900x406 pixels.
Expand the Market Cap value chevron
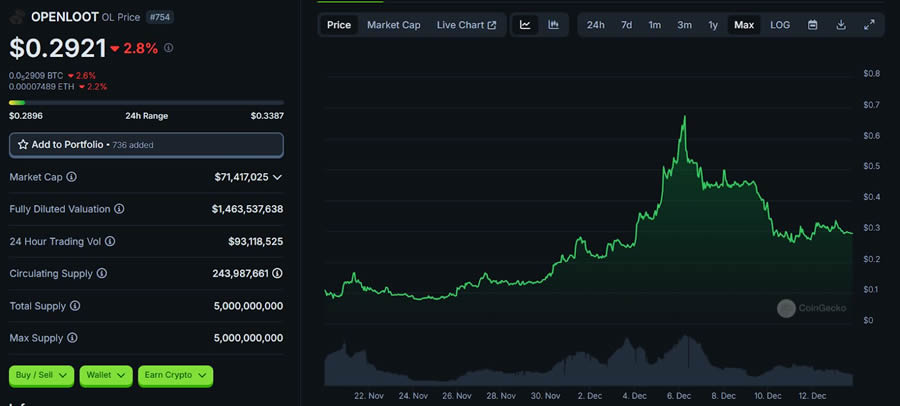pyautogui.click(x=277, y=177)
